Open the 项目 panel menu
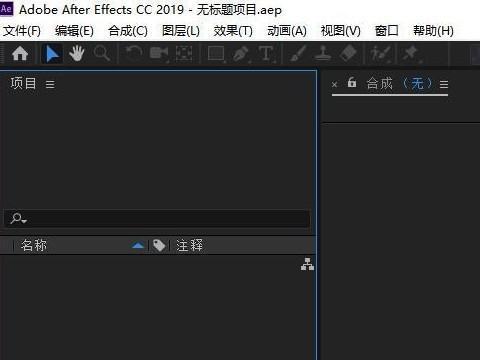This screenshot has height=360, width=480. coord(50,84)
